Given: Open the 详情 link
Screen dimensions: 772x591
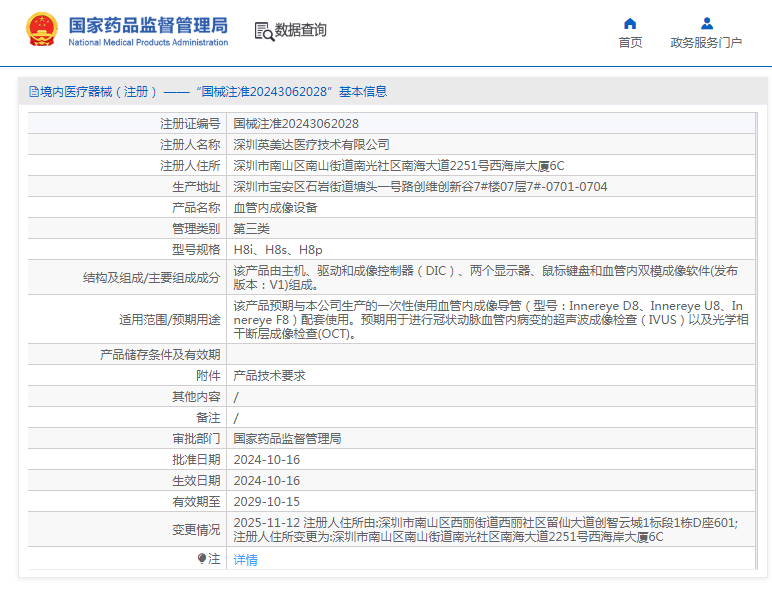Looking at the screenshot, I should click(245, 560).
